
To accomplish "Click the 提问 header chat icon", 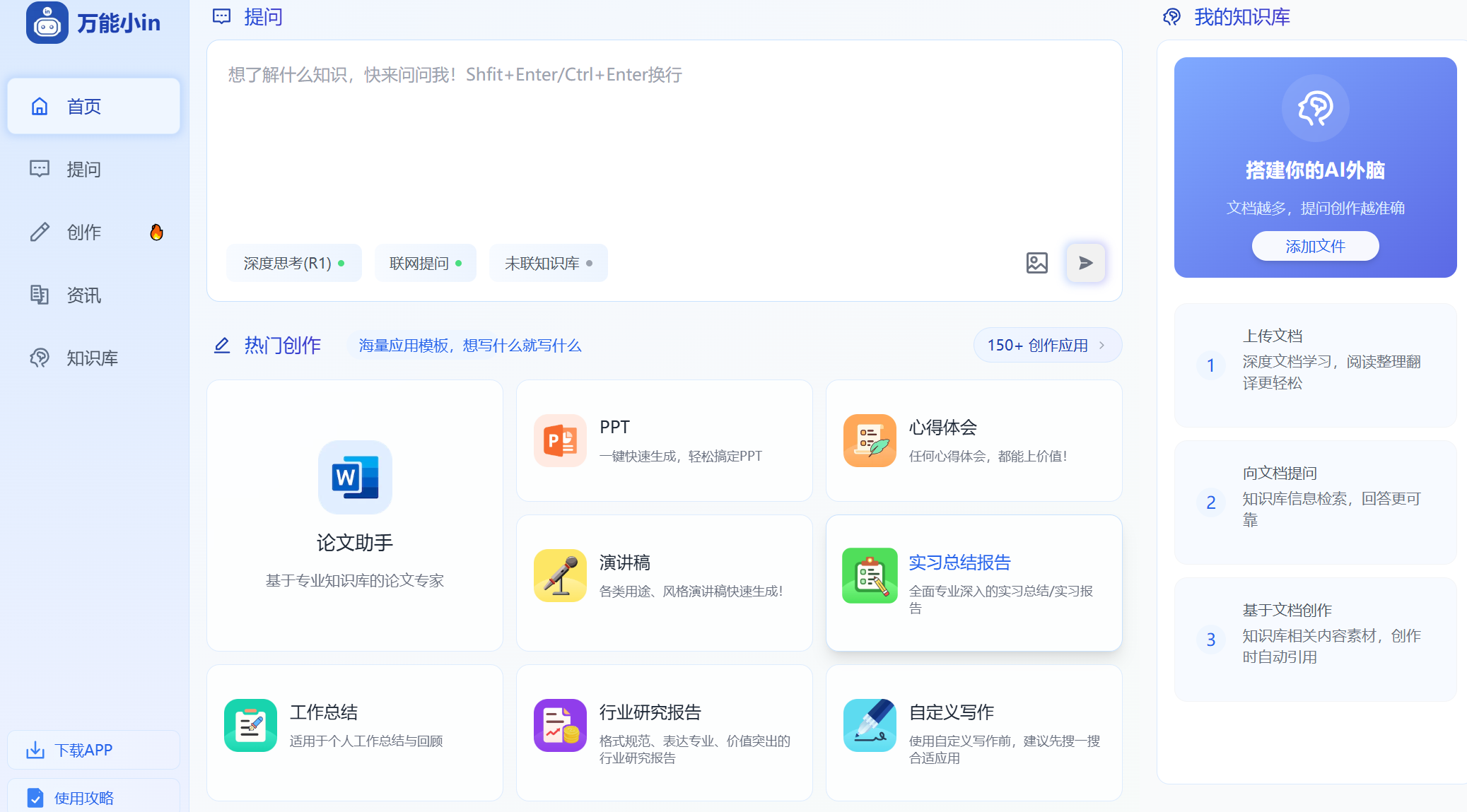I will [222, 17].
